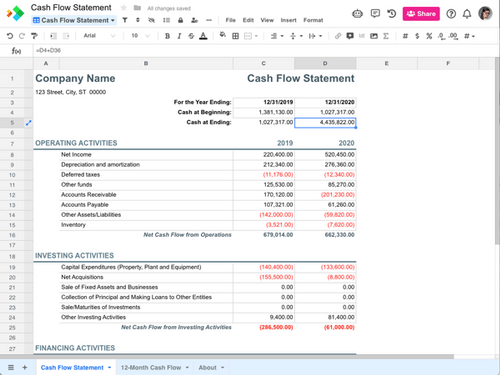Add a new sheet with plus
The image size is (500, 375).
tap(25, 368)
